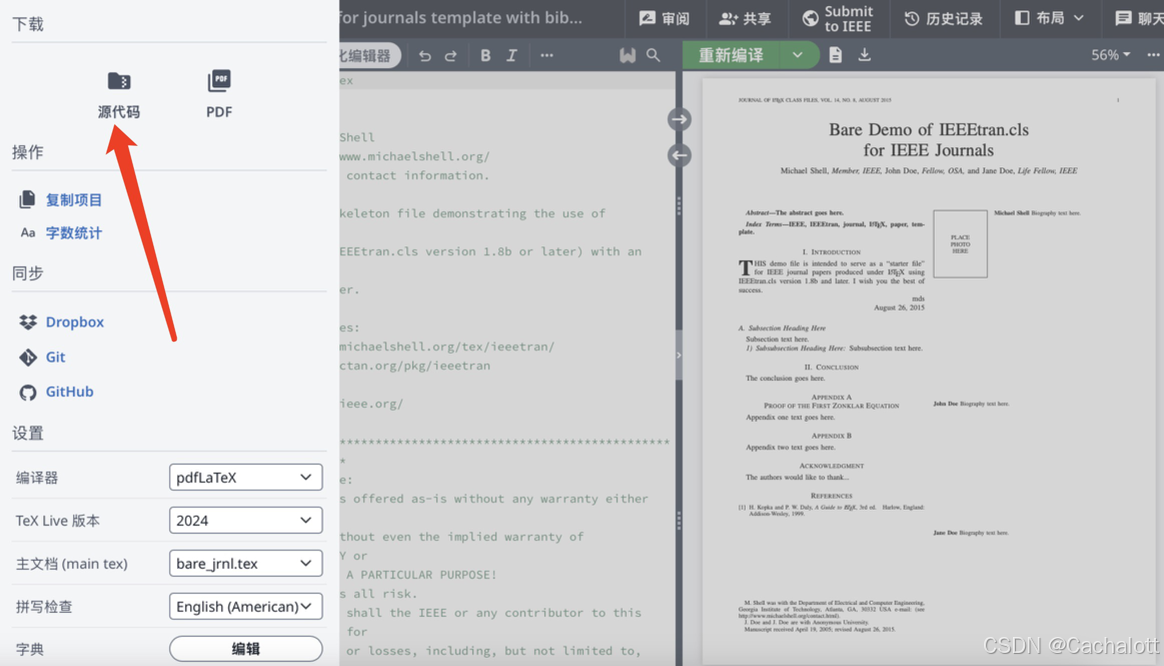Viewport: 1164px width, 666px height.
Task: Open the compiler dropdown showing pdfLaTeX
Action: (x=245, y=477)
